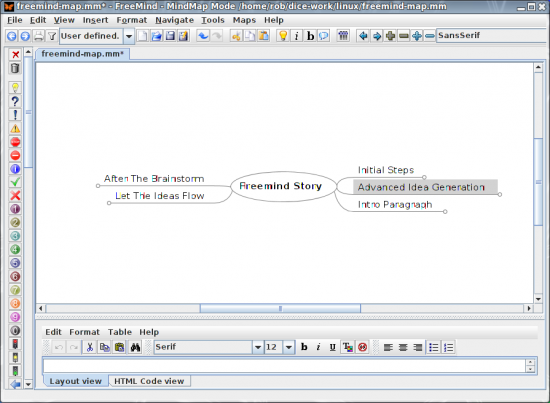550x403 pixels.
Task: Click the icon sidebar scroll down arrow
Action: coord(28,384)
